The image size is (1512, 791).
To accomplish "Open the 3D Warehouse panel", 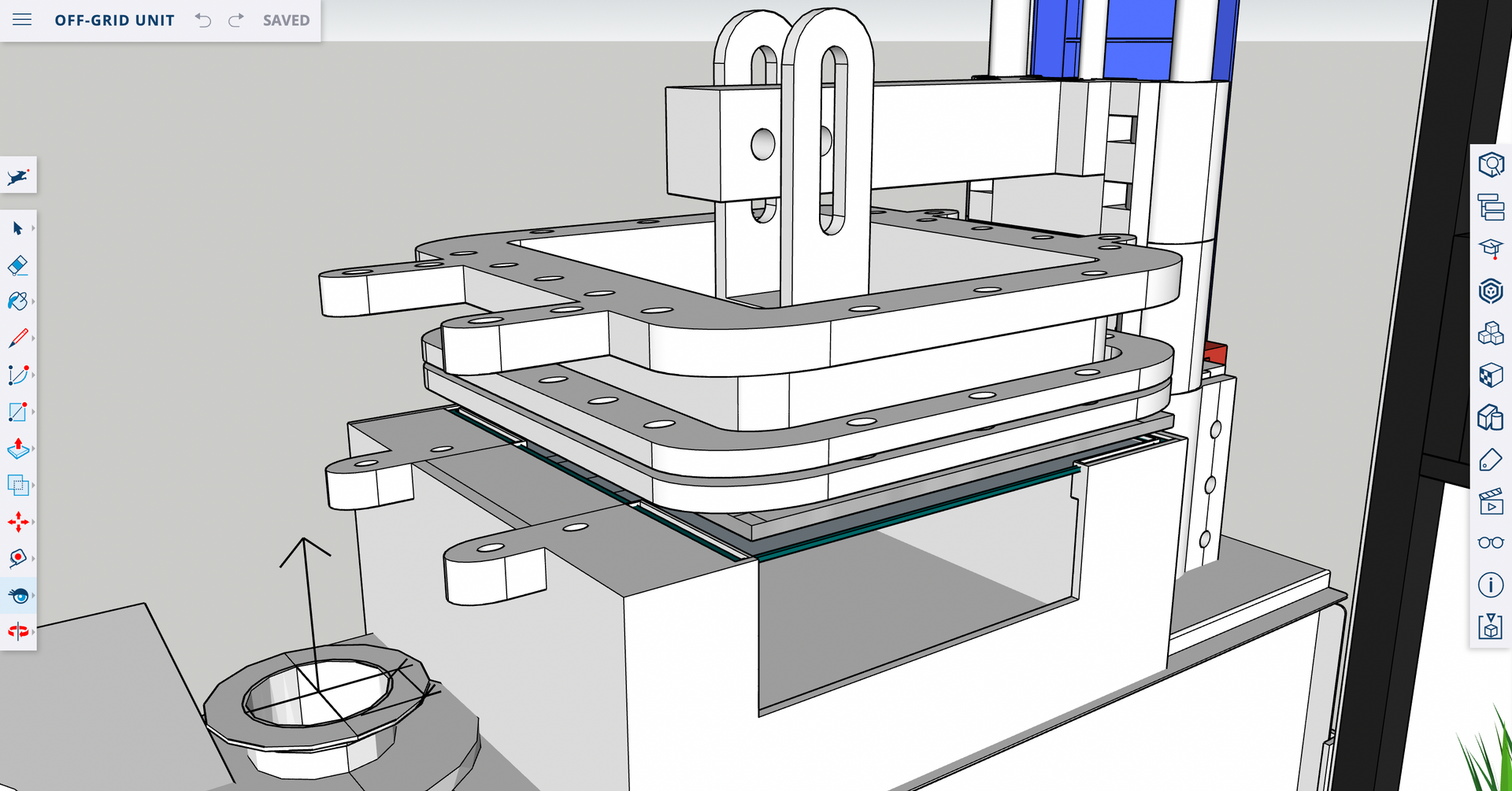I will (x=1491, y=291).
